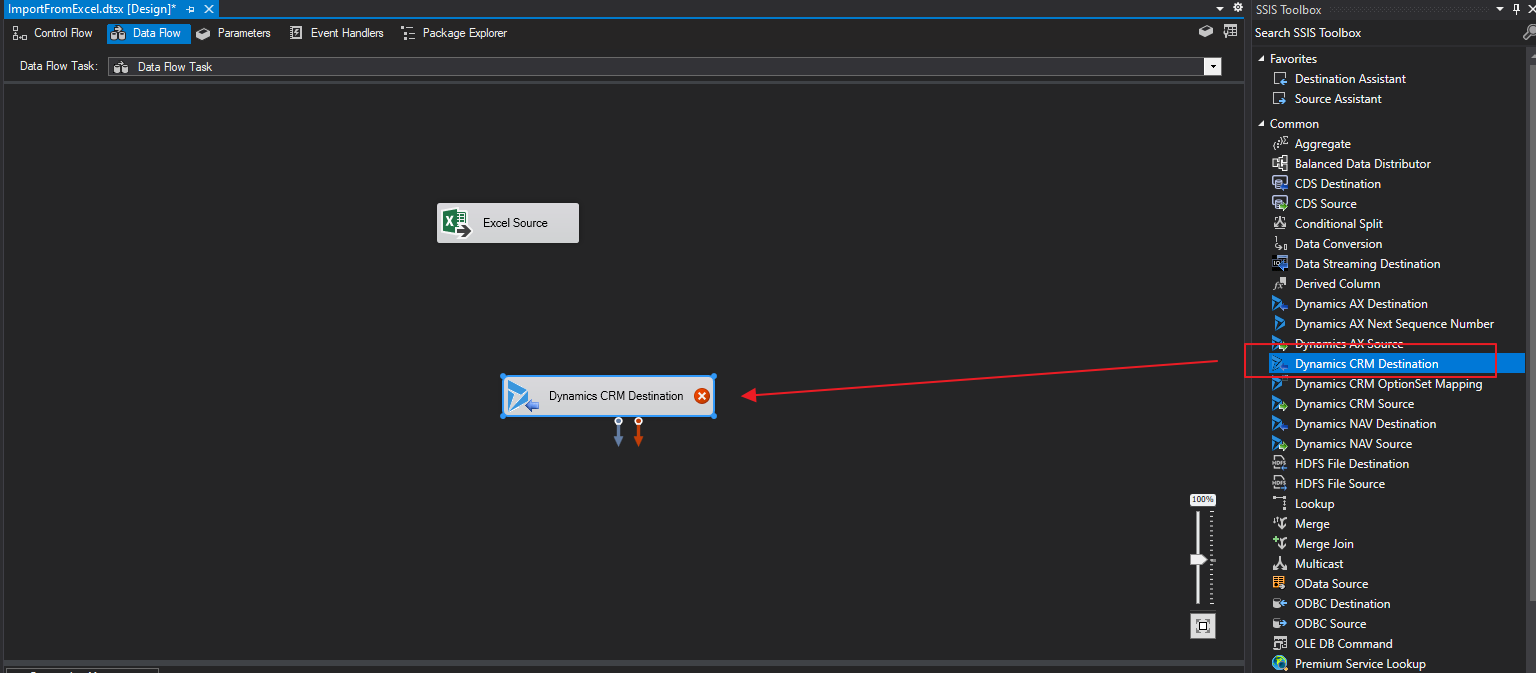The width and height of the screenshot is (1536, 673).
Task: Select OData Source in the toolbox
Action: tap(1331, 584)
